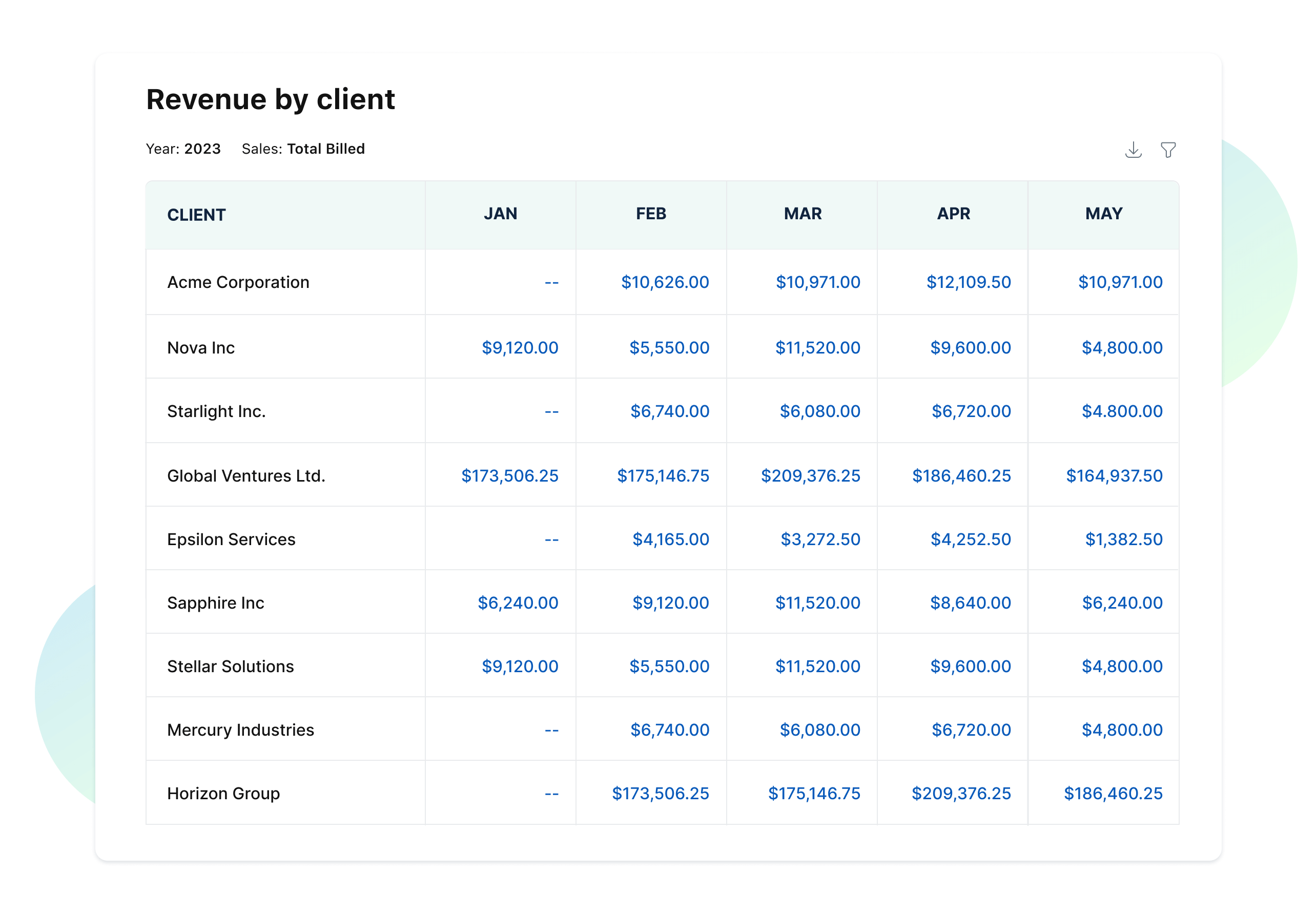Open Nova Inc March $11,520.00 value
Screen dimensions: 1316x914
[817, 348]
